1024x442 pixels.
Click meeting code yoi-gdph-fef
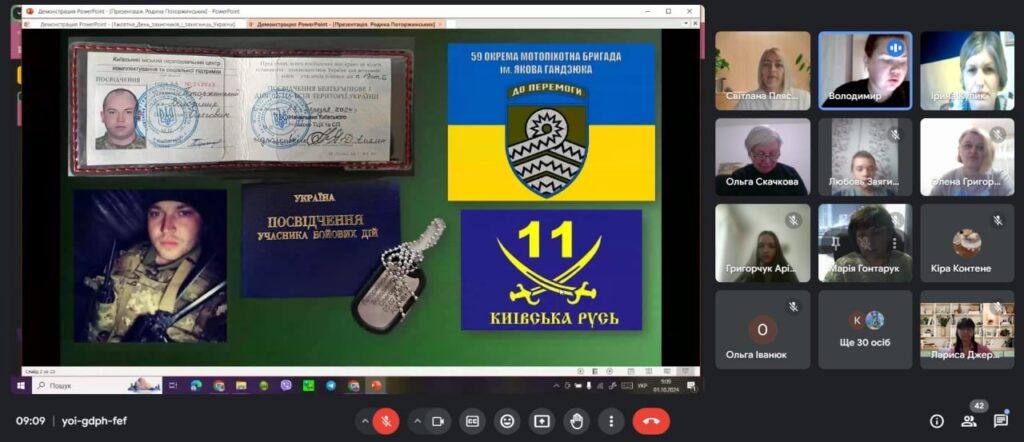pos(94,421)
